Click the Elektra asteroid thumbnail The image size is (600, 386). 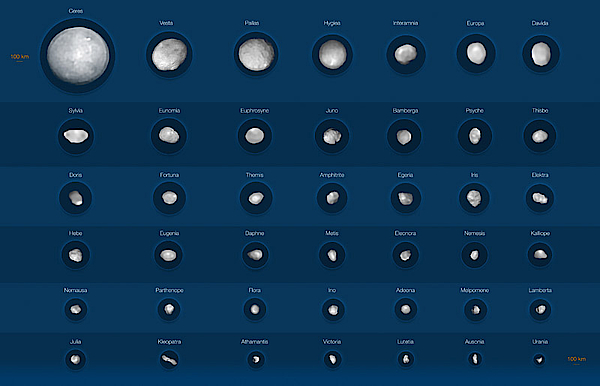[540, 198]
